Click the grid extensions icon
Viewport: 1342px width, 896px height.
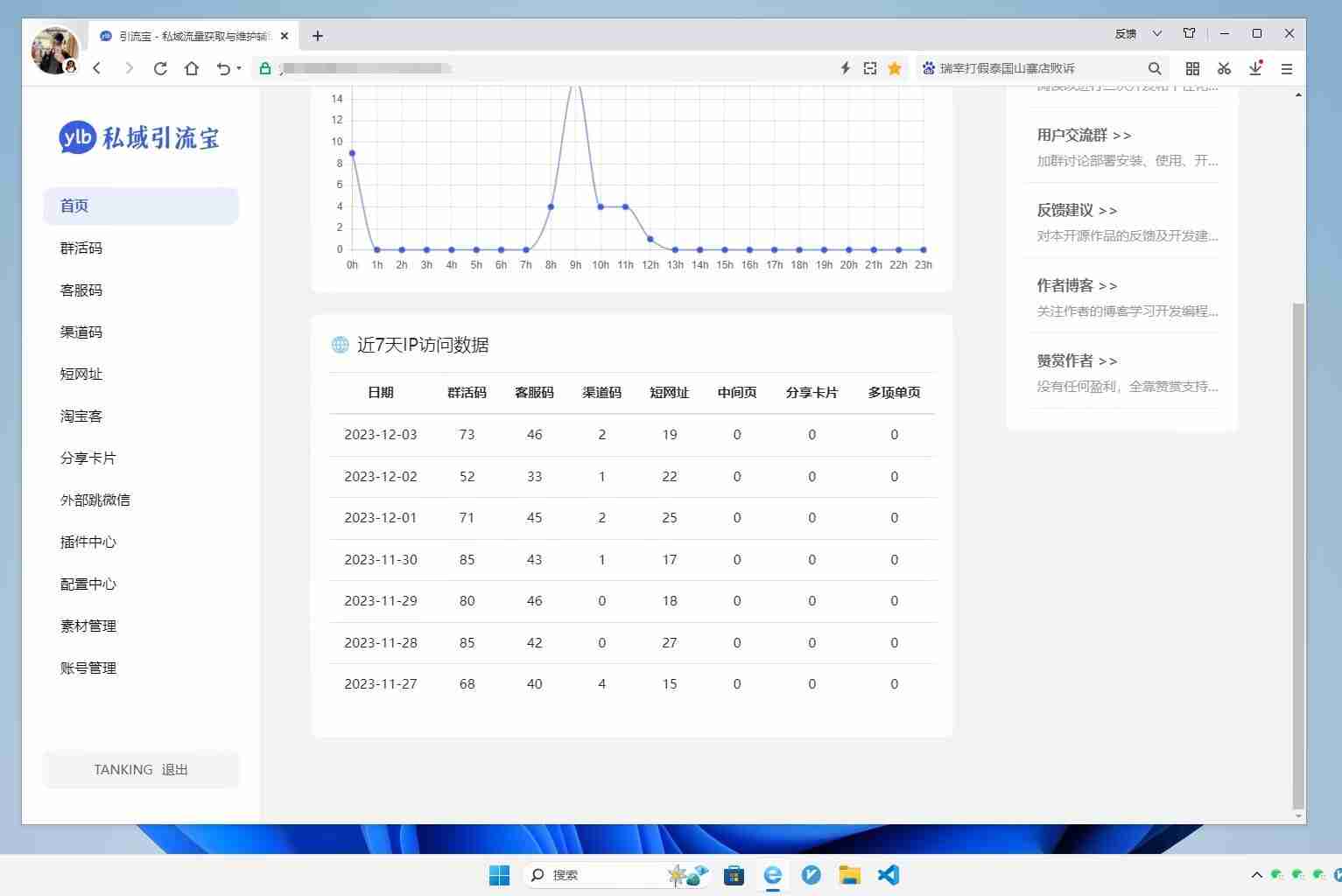click(x=1192, y=68)
